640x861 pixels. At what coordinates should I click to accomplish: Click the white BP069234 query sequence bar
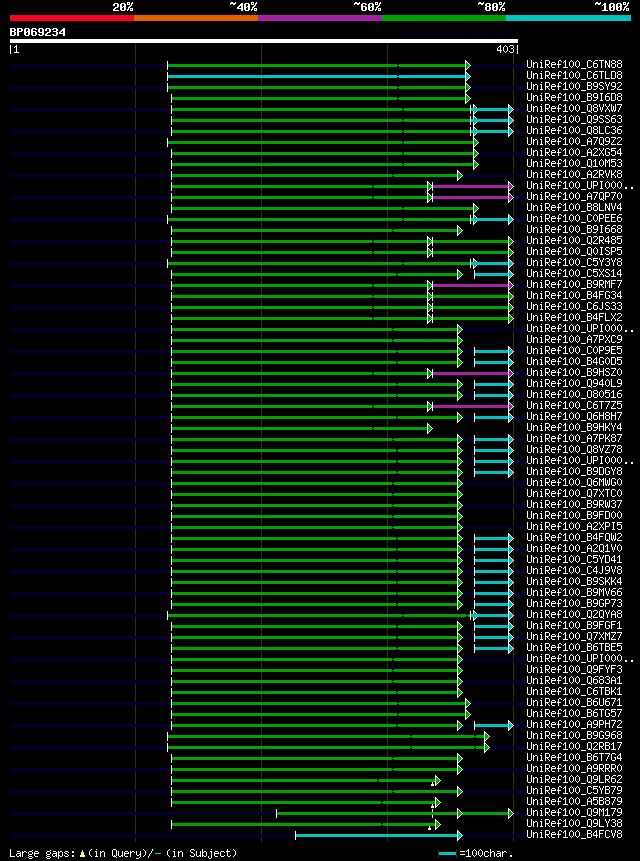click(263, 41)
